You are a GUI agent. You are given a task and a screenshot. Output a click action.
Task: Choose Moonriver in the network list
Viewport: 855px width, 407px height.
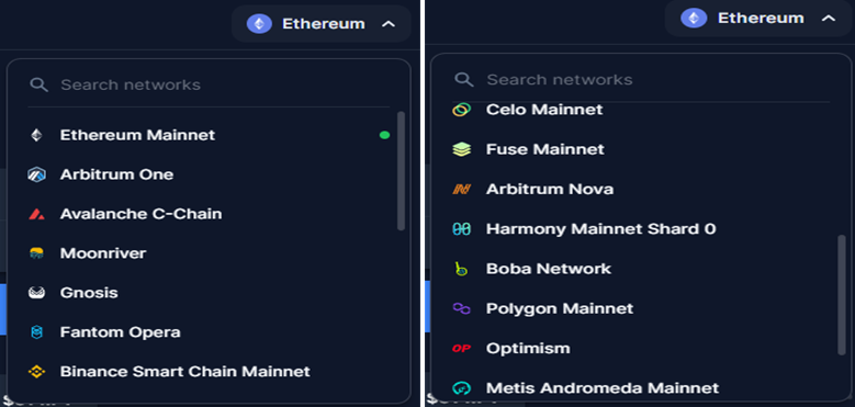pos(103,253)
